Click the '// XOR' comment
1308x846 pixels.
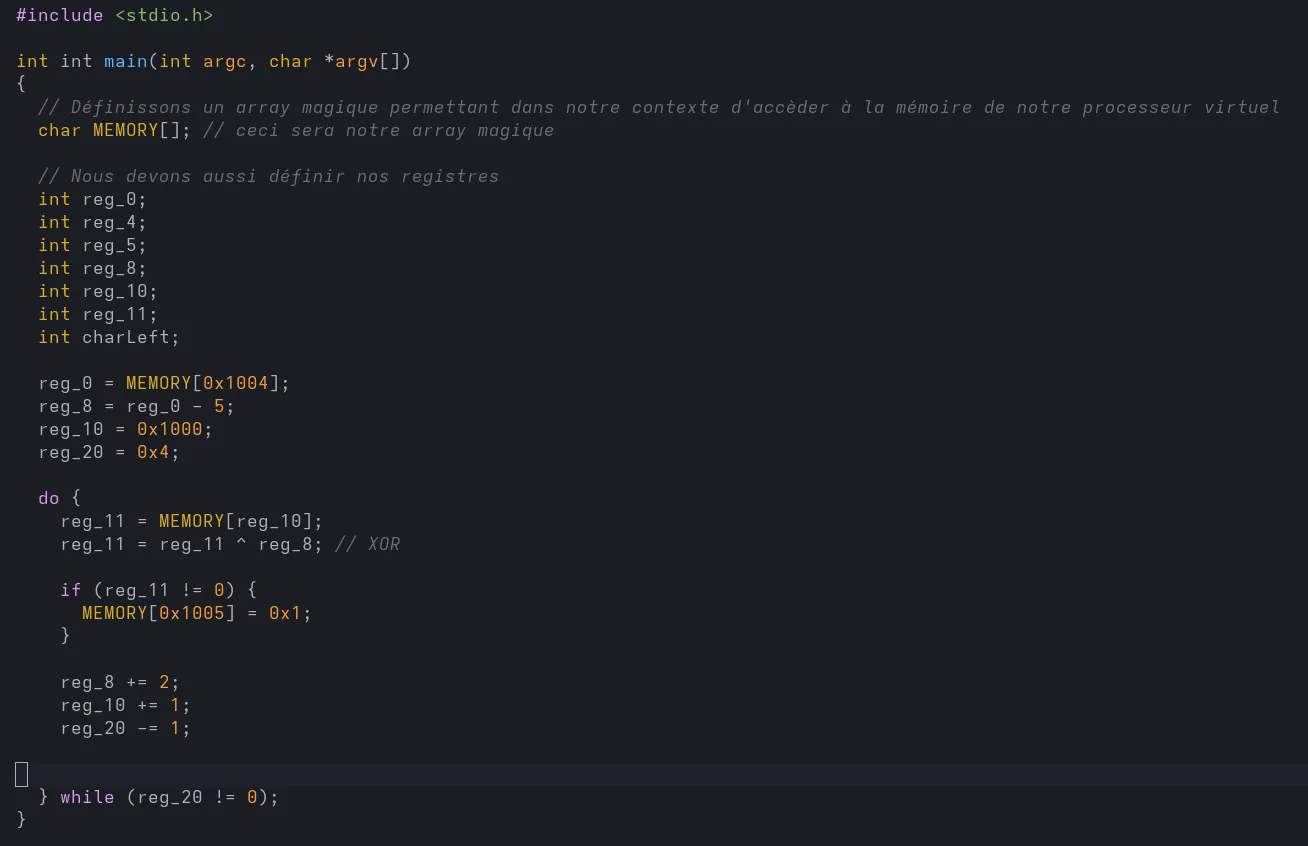coord(367,544)
